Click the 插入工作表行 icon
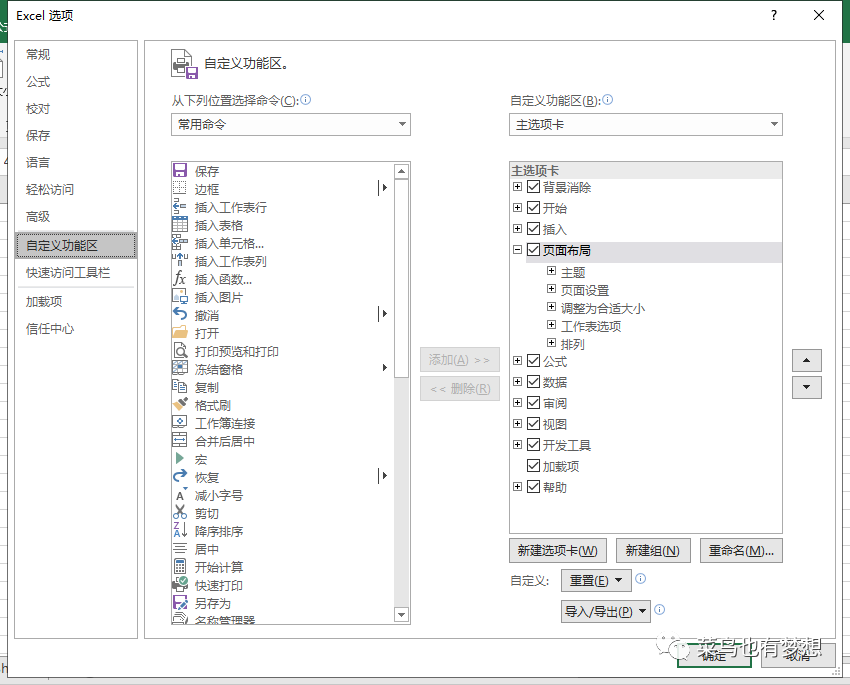Image resolution: width=850 pixels, height=685 pixels. [x=180, y=206]
